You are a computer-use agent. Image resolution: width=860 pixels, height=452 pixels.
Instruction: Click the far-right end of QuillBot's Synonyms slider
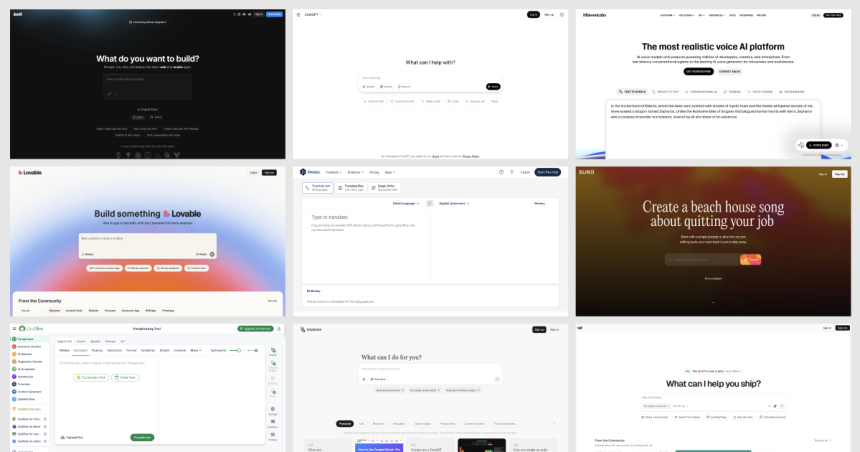(256, 350)
